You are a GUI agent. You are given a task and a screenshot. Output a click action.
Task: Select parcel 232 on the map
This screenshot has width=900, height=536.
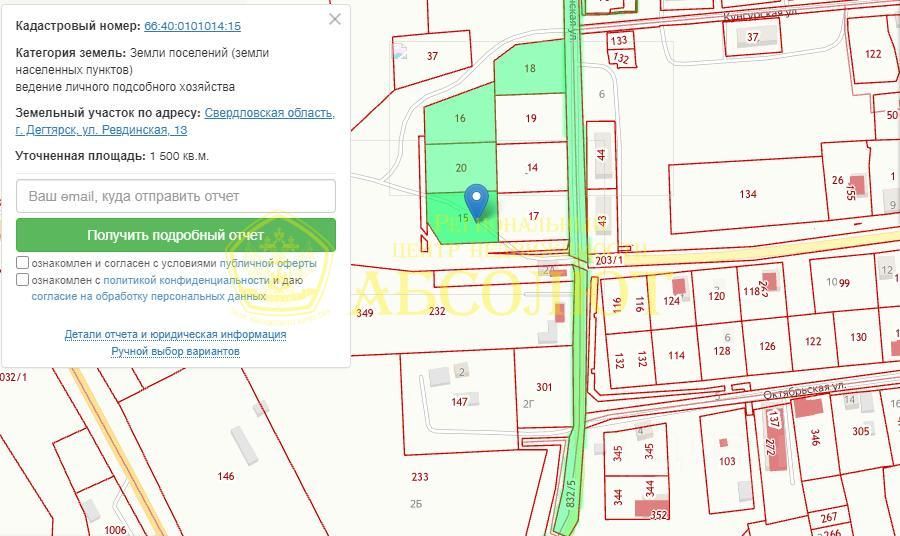tap(437, 311)
